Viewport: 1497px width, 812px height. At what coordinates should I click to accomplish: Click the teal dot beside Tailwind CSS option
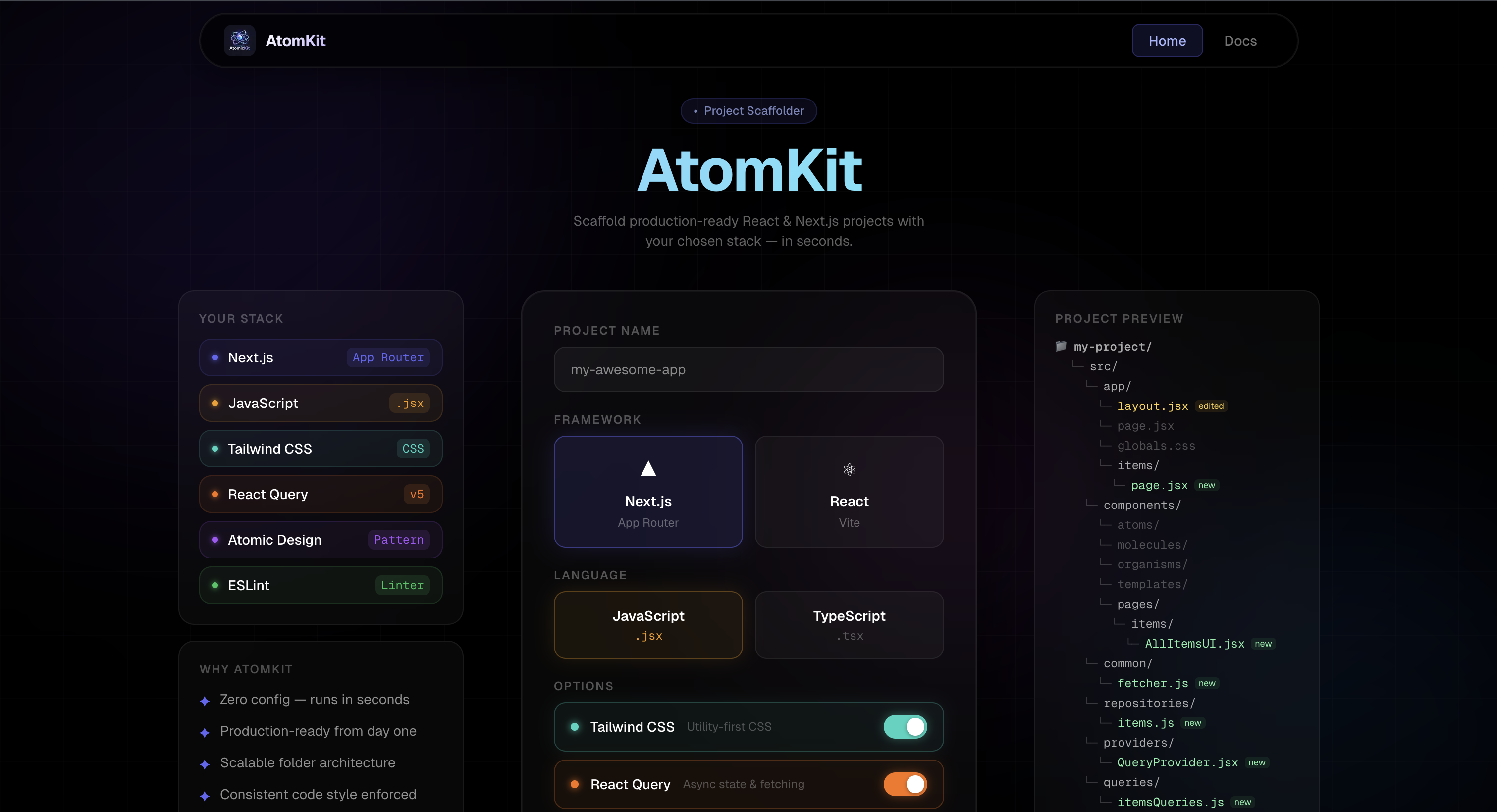(574, 727)
